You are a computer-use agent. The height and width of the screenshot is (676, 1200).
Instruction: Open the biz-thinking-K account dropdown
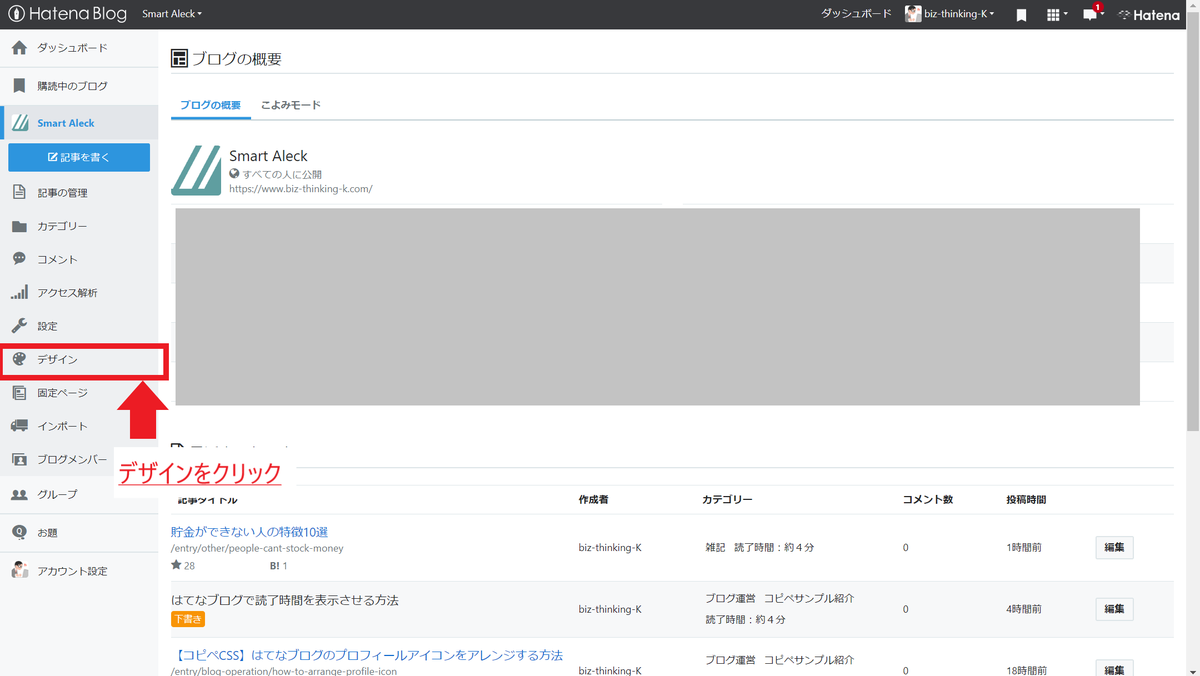point(950,14)
